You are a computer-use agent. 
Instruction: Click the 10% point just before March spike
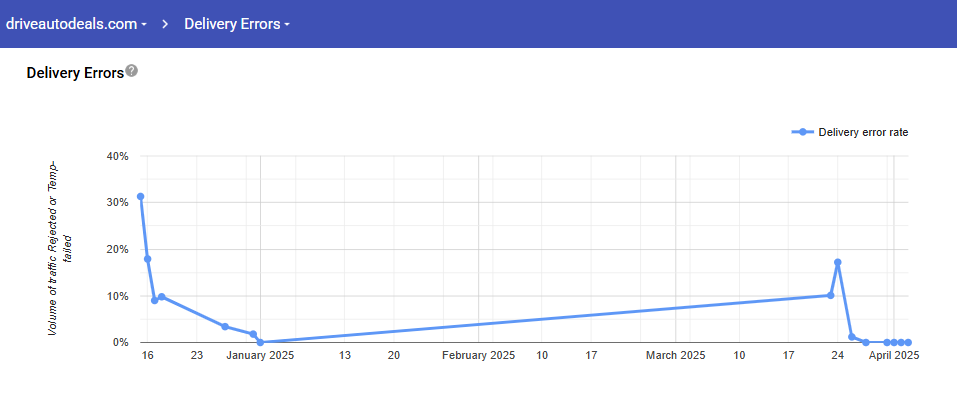830,295
